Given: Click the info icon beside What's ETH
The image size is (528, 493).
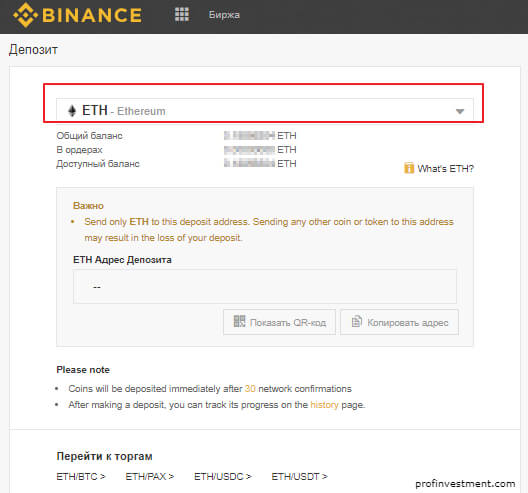Looking at the screenshot, I should click(409, 168).
